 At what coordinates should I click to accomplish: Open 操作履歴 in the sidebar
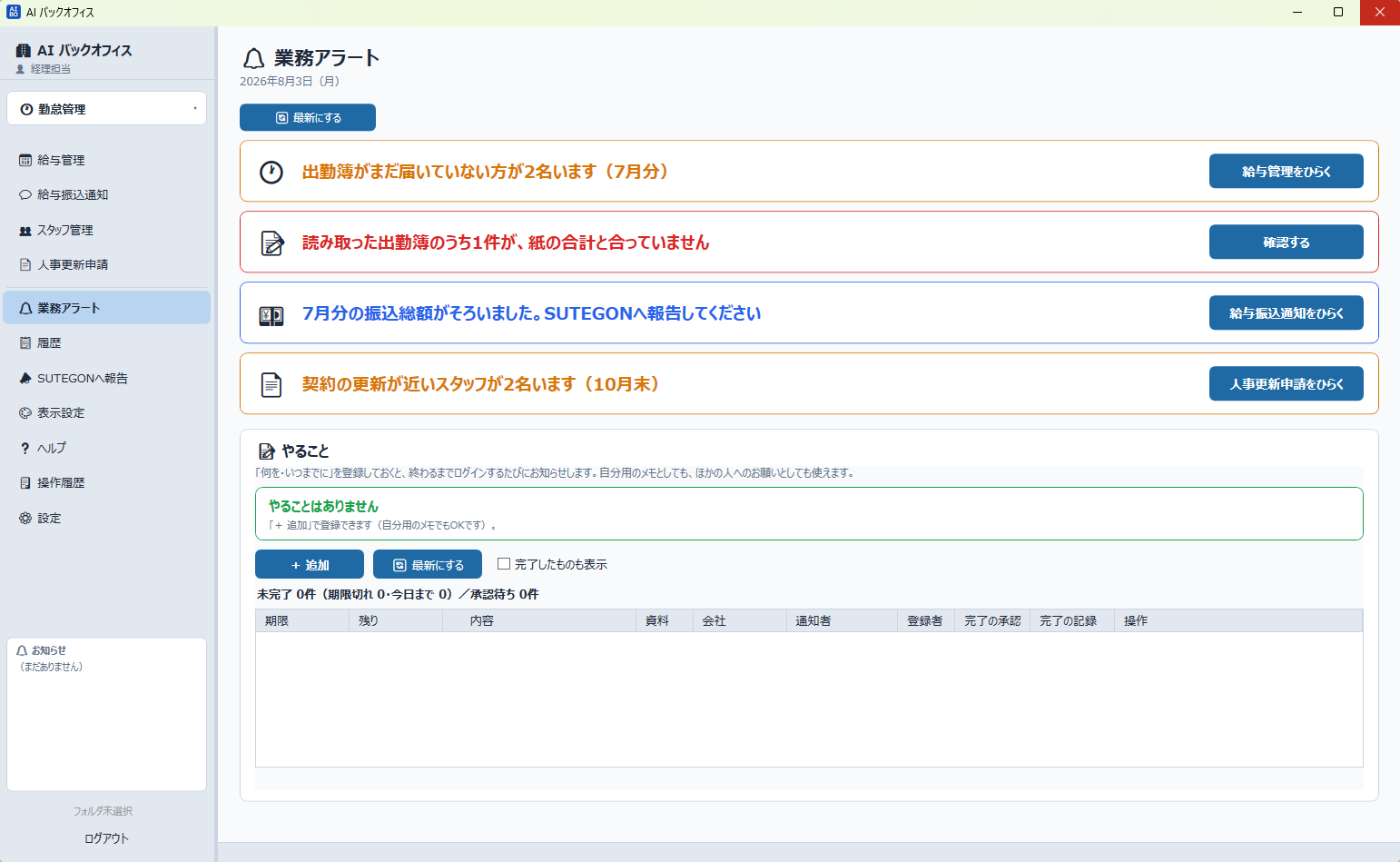[x=106, y=482]
